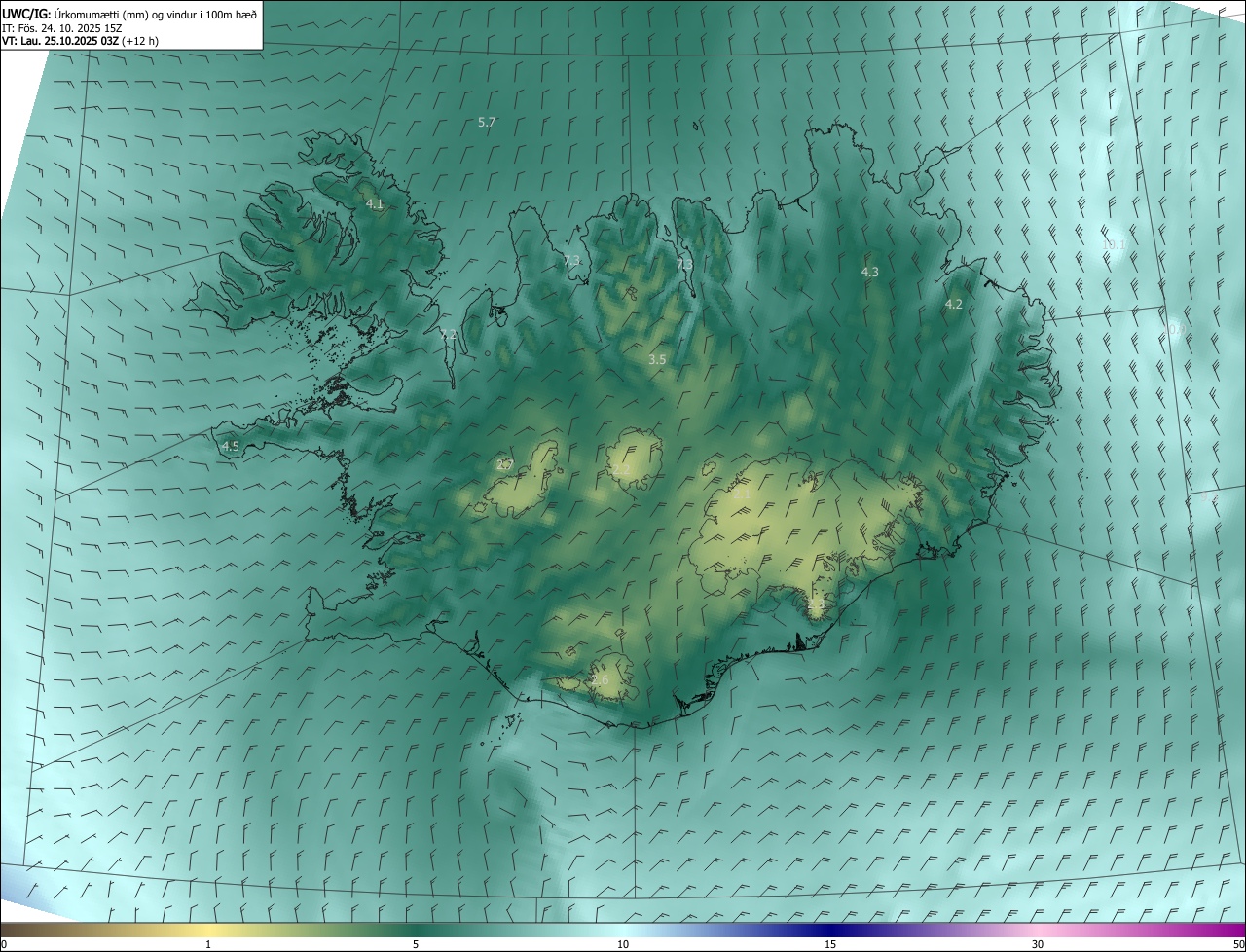Click the 30 label on the color scale
1246x952 pixels.
click(x=1038, y=944)
